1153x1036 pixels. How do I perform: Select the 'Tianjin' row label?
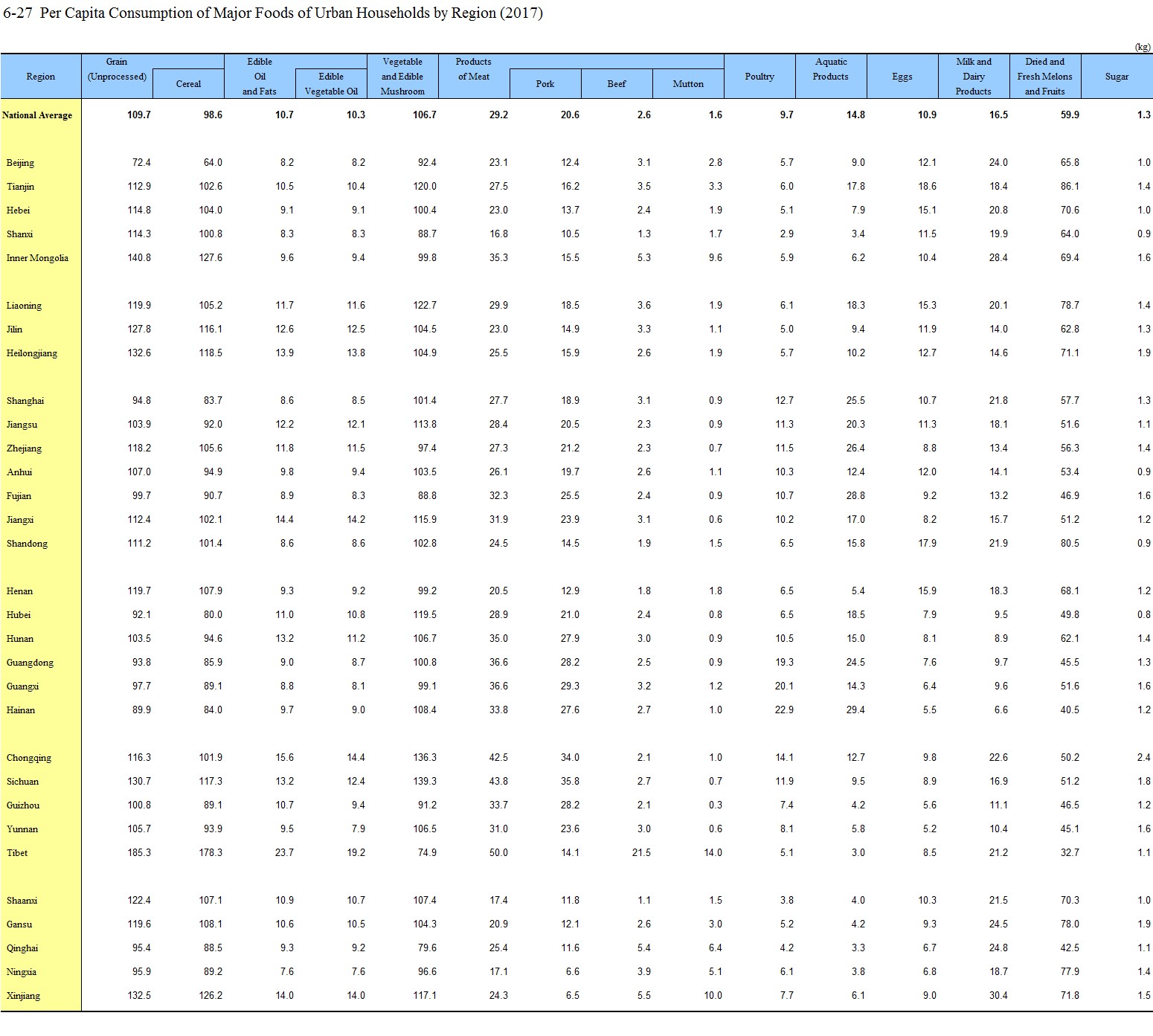coord(20,187)
